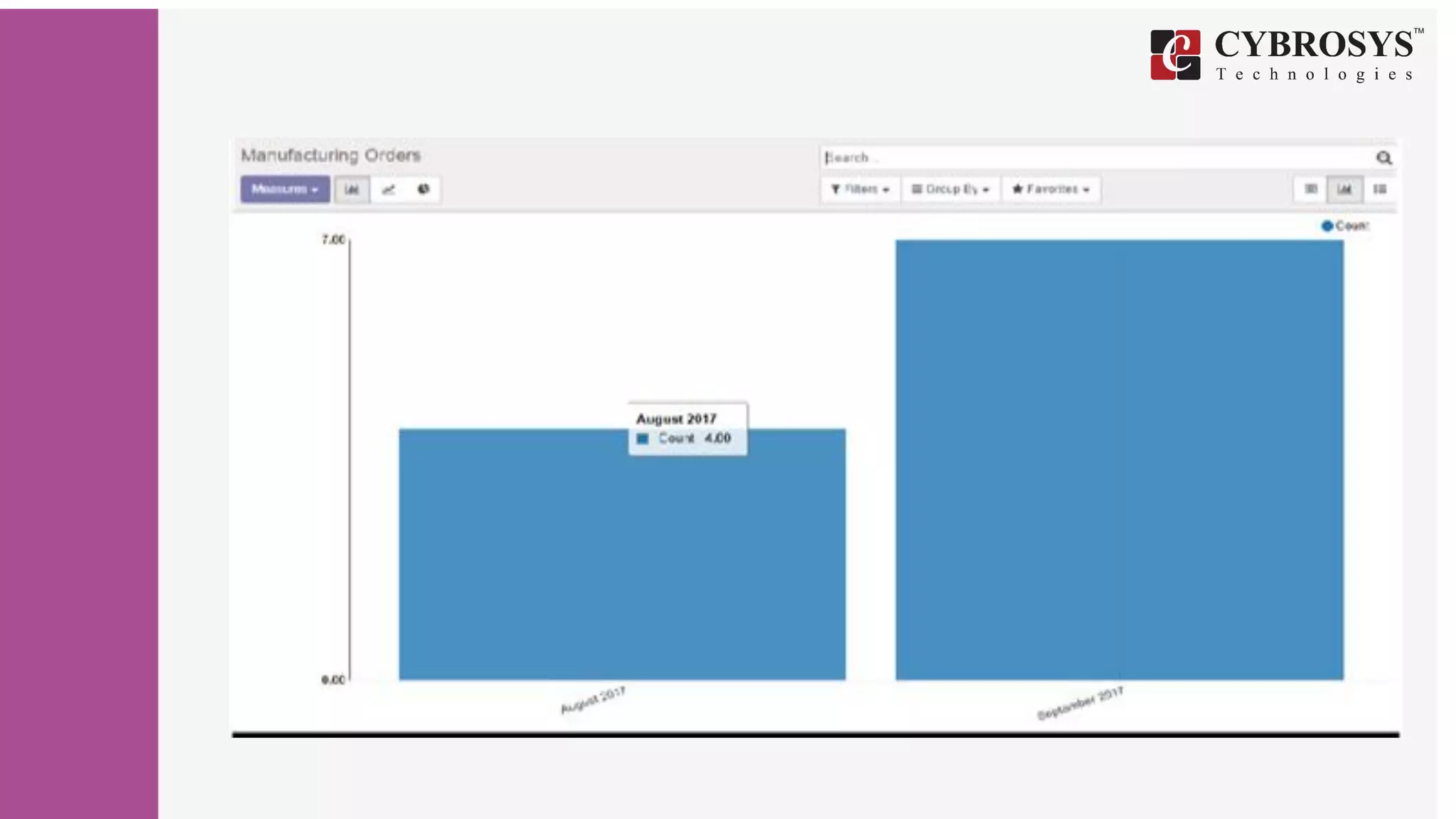Click the August 2017 axis label
The width and height of the screenshot is (1456, 819).
coord(593,700)
